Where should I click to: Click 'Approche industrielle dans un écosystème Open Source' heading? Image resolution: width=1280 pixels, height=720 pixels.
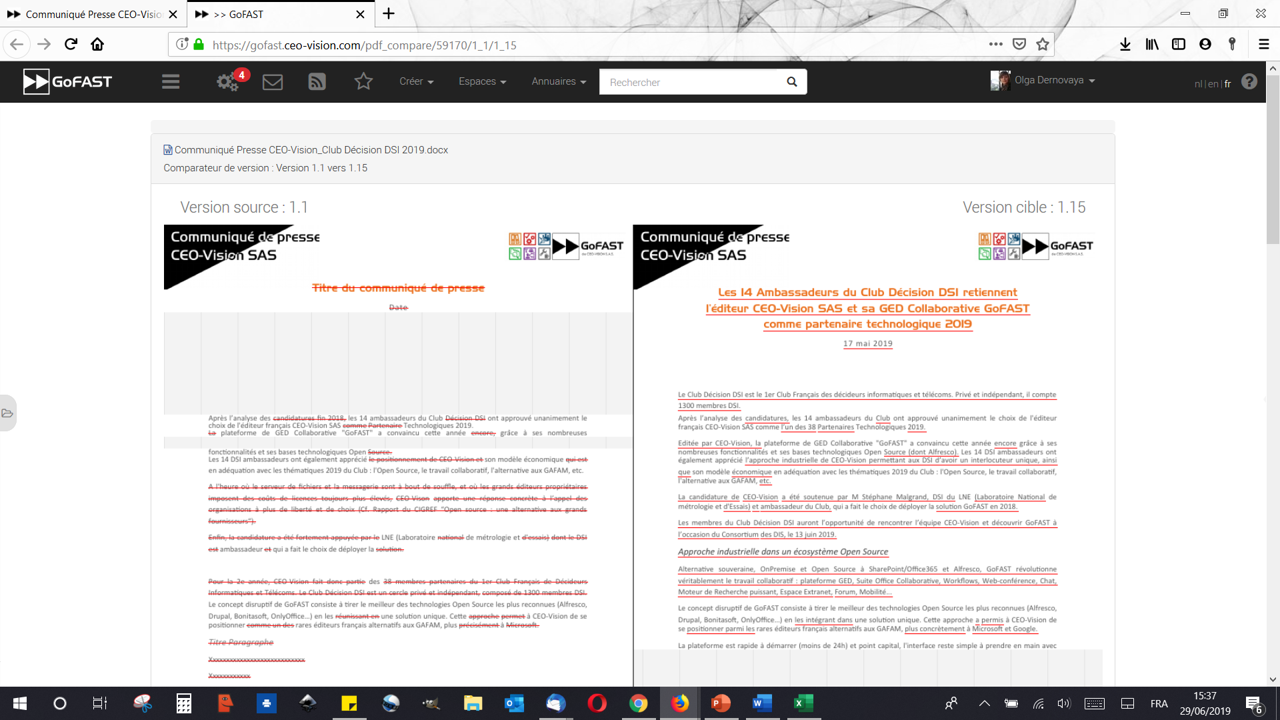tap(783, 552)
